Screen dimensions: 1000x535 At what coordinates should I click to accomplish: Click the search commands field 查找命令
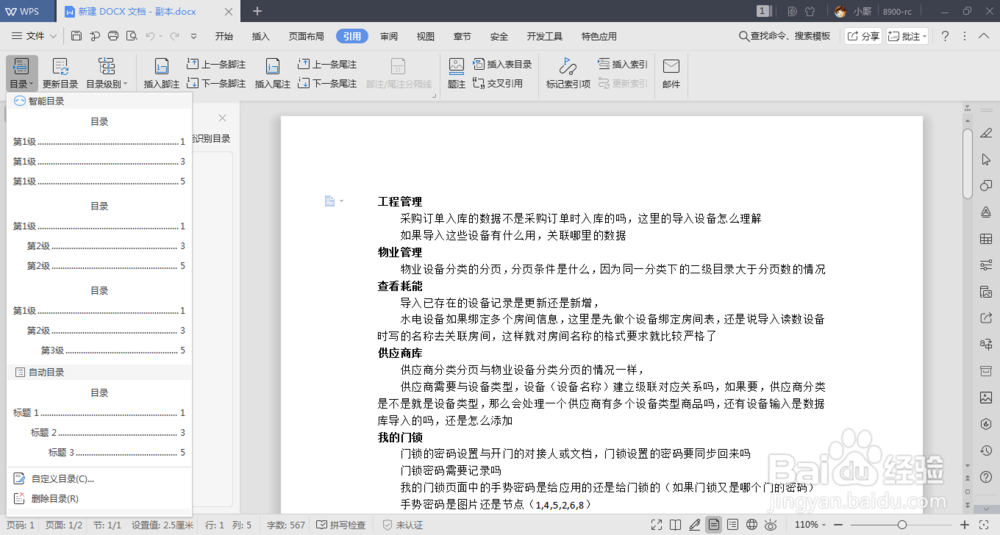pyautogui.click(x=784, y=36)
